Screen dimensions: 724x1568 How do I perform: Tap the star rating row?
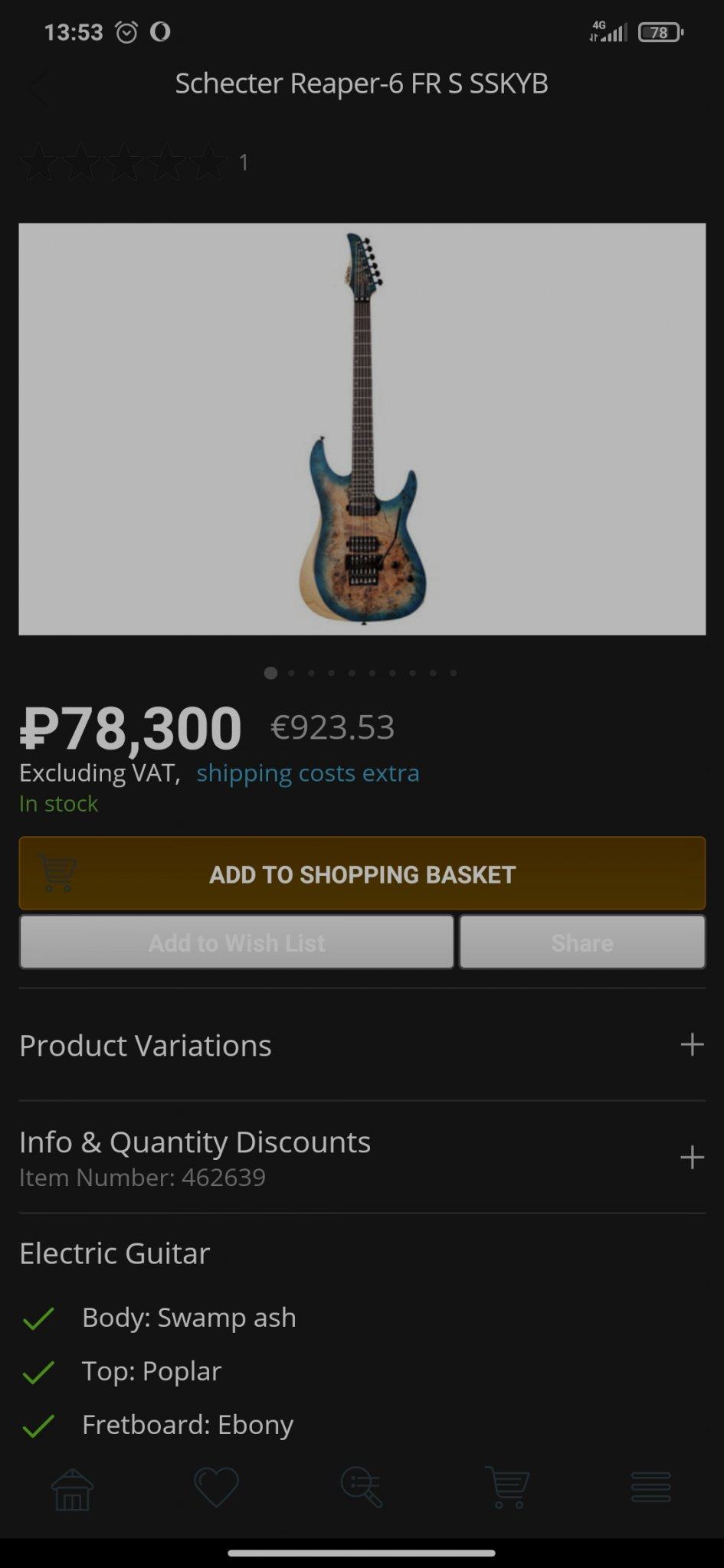(x=124, y=162)
